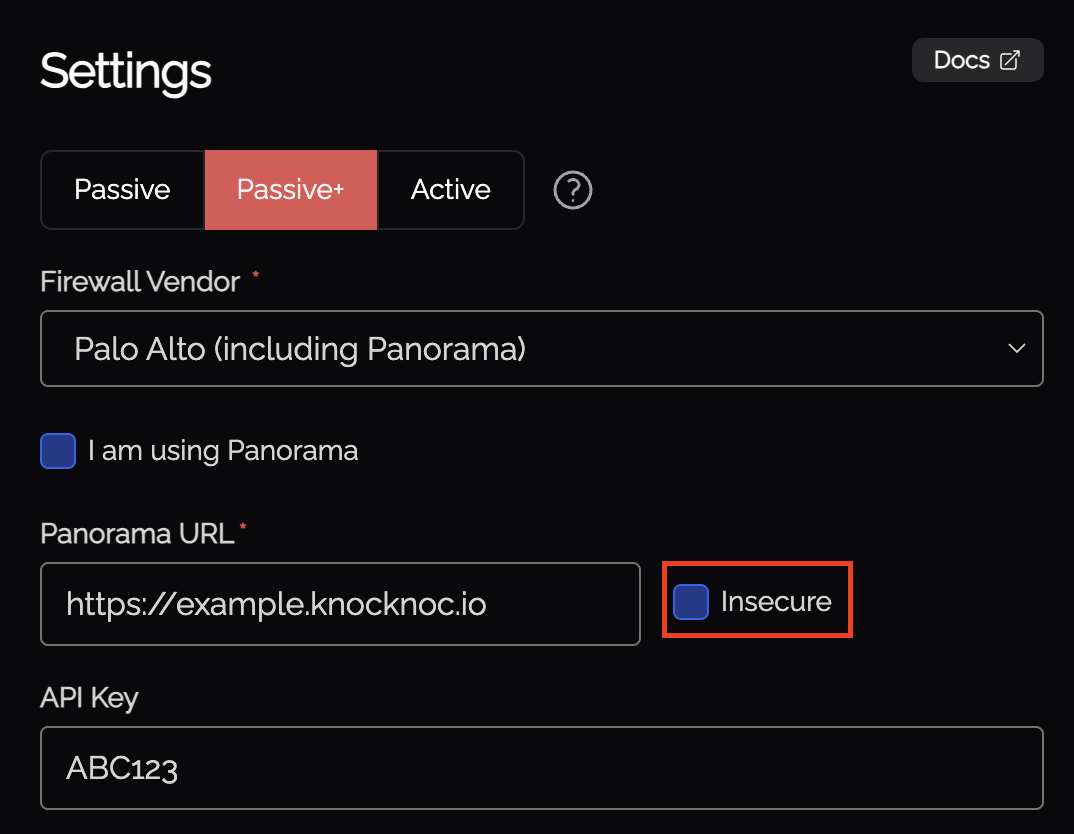Click inside the Panorama URL field
The height and width of the screenshot is (834, 1074).
[340, 604]
